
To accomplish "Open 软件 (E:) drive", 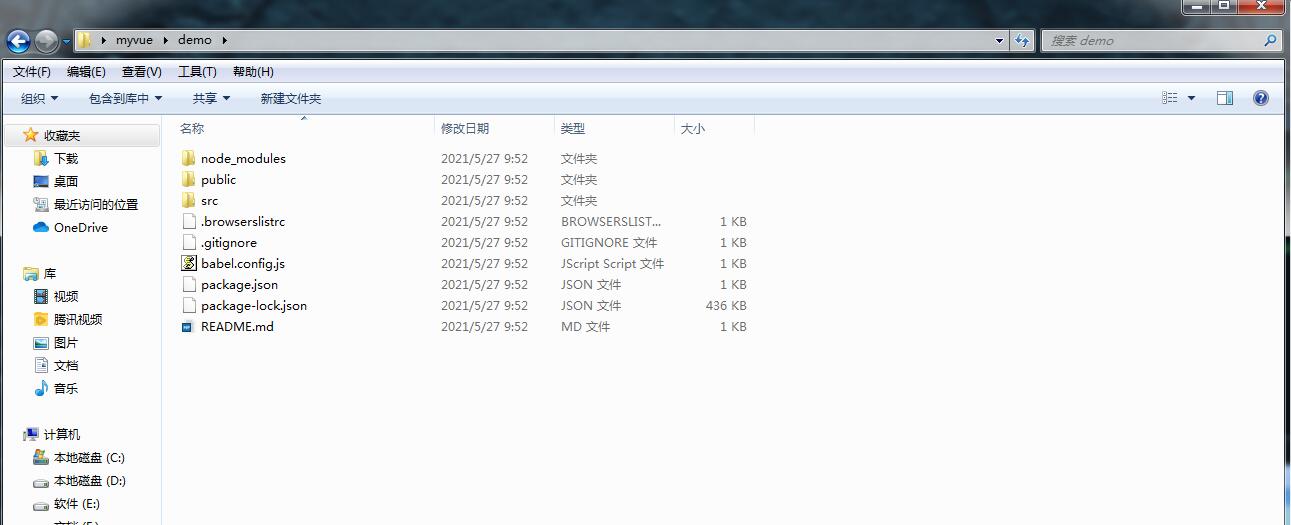I will click(x=77, y=503).
